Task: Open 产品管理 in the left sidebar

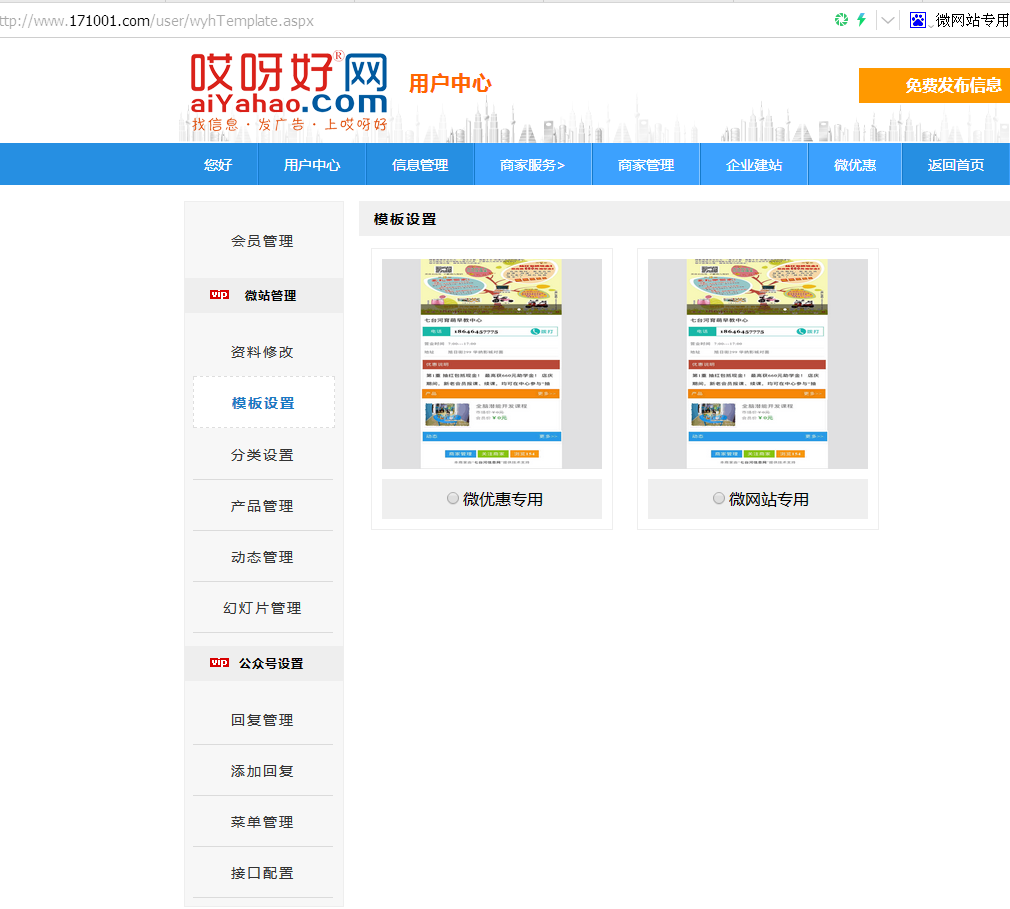Action: [x=263, y=506]
